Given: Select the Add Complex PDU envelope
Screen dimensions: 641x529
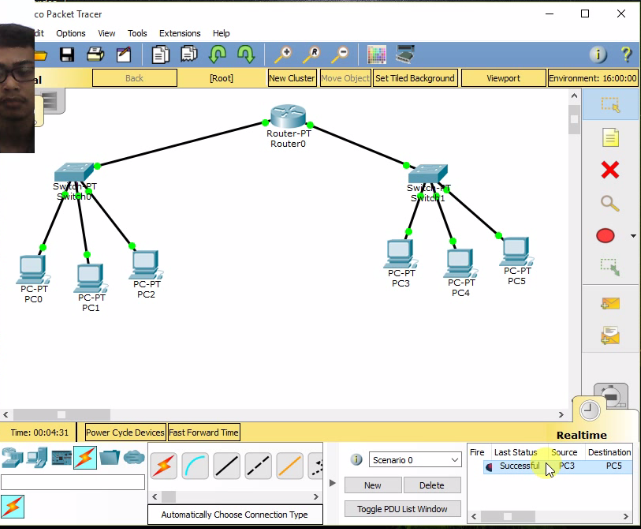Looking at the screenshot, I should click(x=610, y=335).
